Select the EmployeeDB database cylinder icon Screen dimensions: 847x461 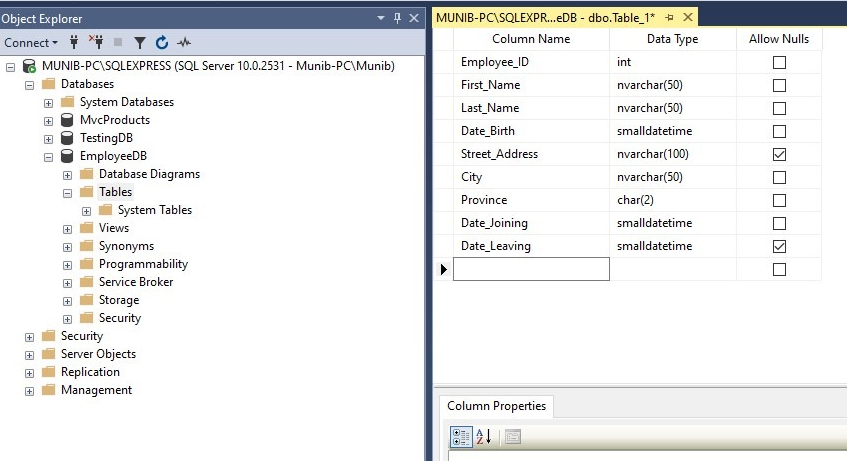point(67,156)
